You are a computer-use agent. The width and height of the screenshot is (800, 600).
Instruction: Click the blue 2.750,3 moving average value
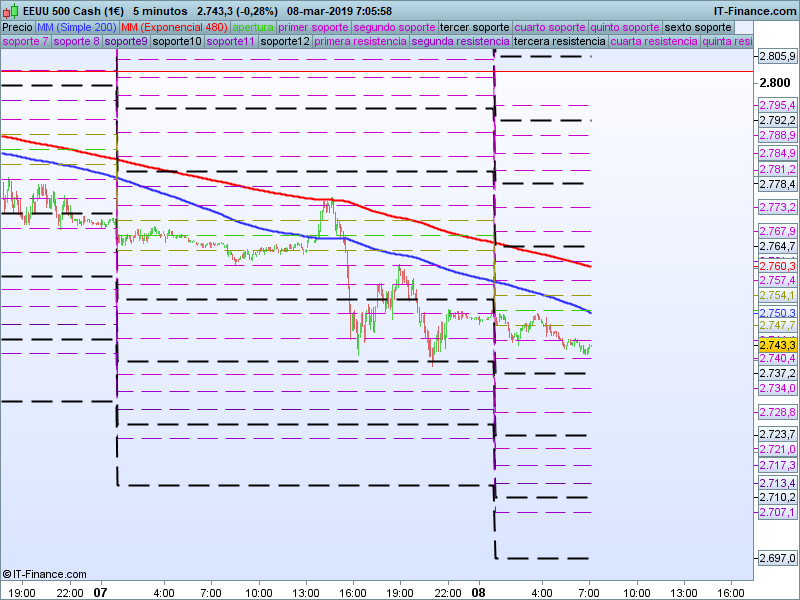[x=777, y=313]
